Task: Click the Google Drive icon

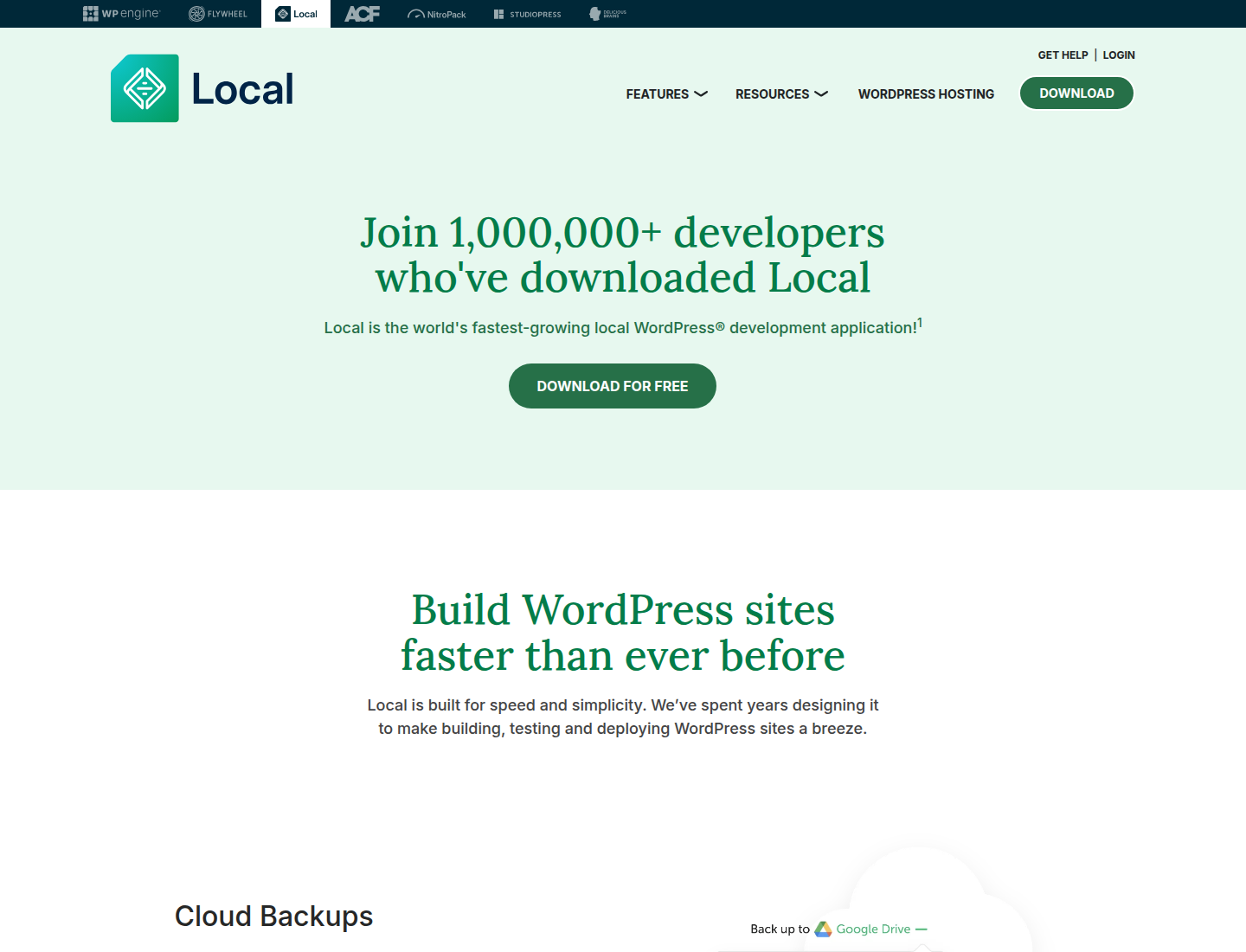Action: (x=823, y=929)
